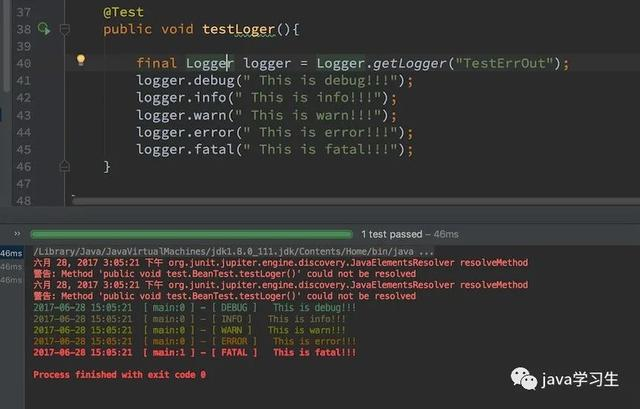Click the DEBUG console output line
Viewport: 640px width, 409px height.
click(195, 307)
